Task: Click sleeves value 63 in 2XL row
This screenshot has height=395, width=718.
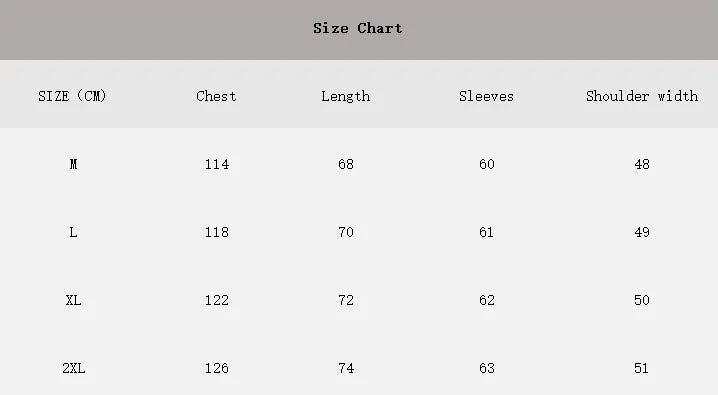Action: (486, 368)
